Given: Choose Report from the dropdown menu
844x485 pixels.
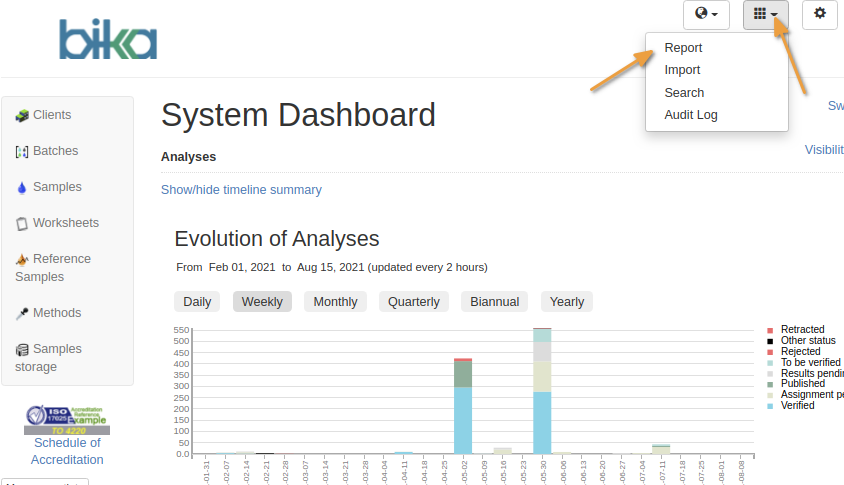Looking at the screenshot, I should click(683, 48).
